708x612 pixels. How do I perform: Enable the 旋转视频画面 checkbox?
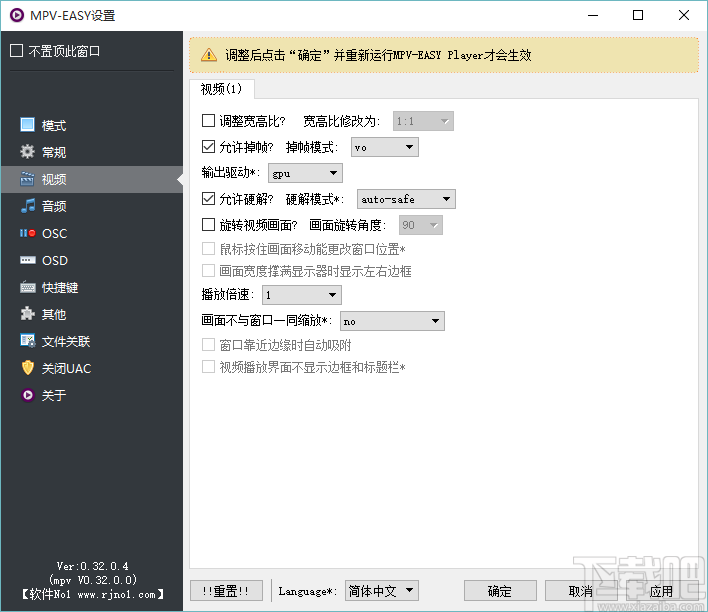coord(209,225)
